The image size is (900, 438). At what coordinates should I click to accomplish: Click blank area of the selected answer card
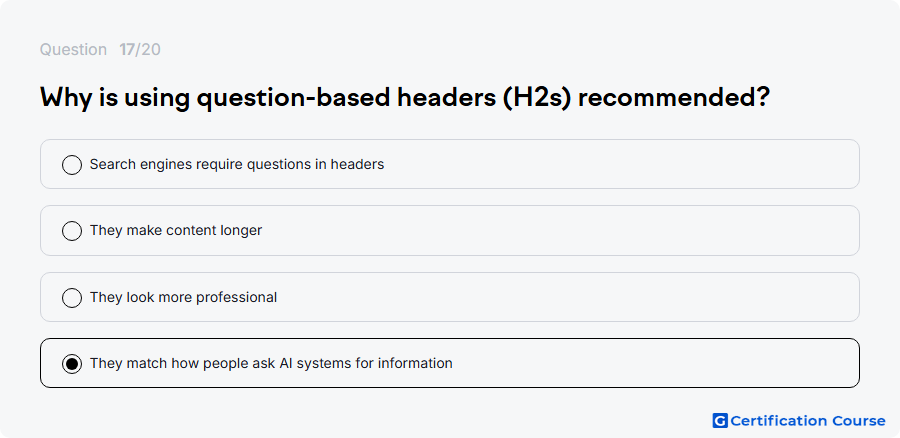[654, 363]
